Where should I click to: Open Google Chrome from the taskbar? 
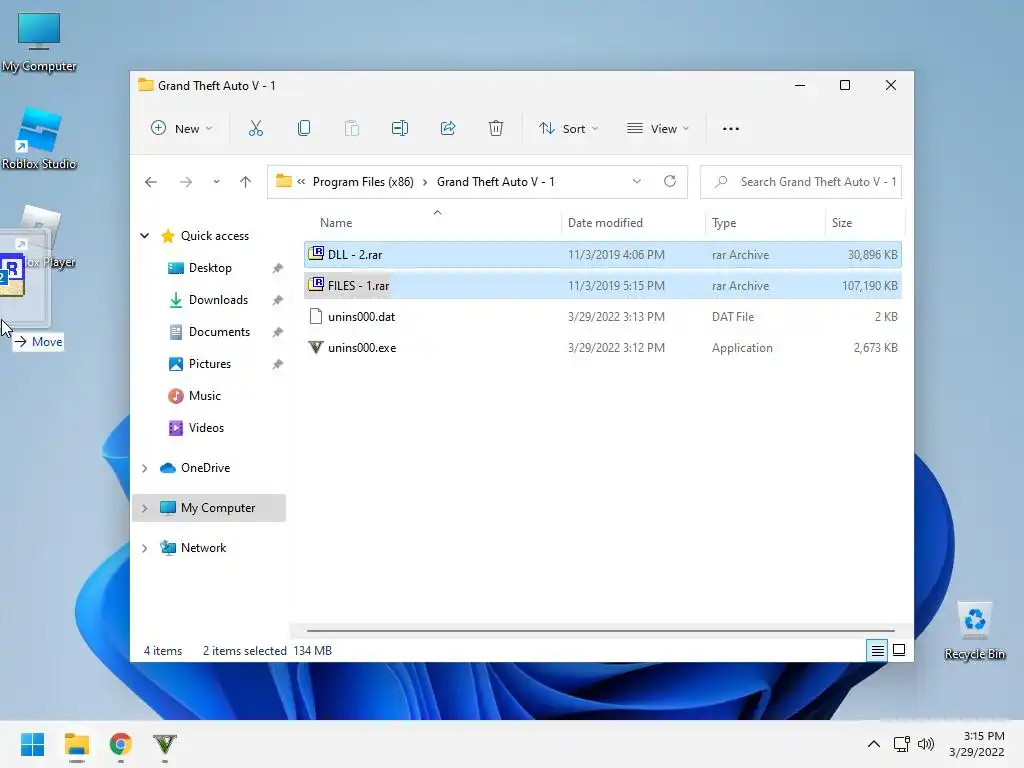(x=121, y=744)
